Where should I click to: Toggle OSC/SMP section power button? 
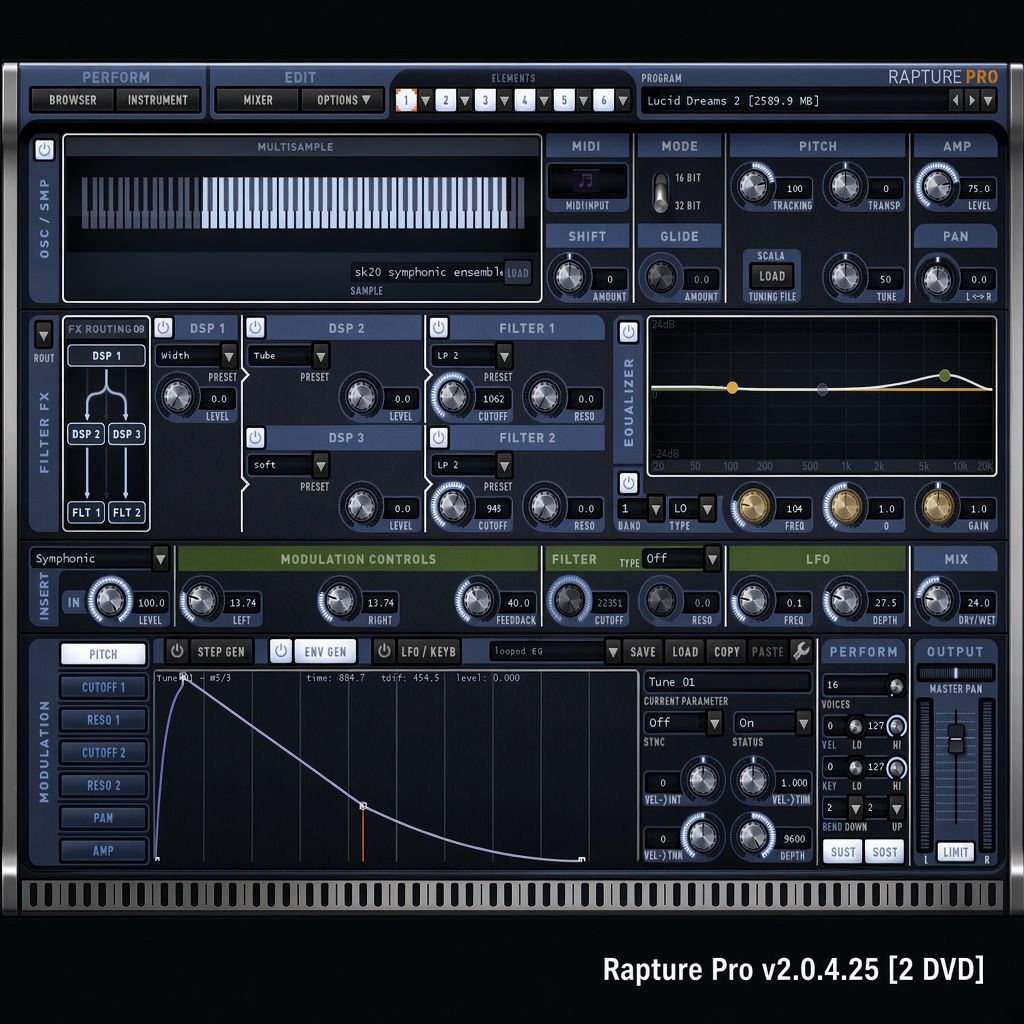pyautogui.click(x=44, y=150)
